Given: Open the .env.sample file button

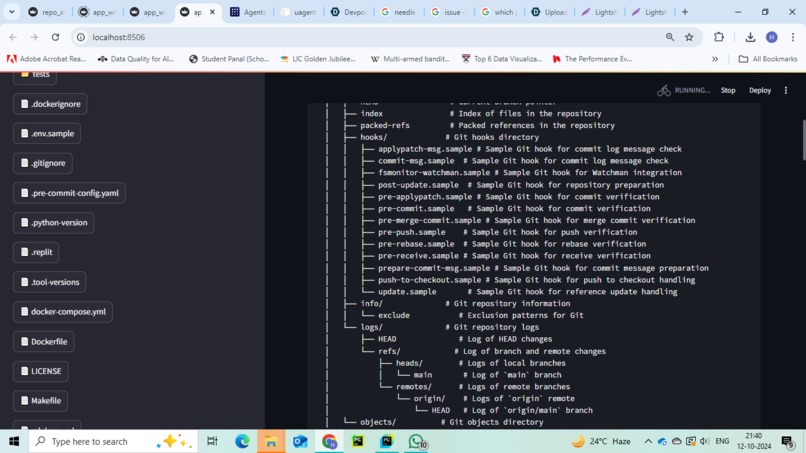Looking at the screenshot, I should [47, 134].
